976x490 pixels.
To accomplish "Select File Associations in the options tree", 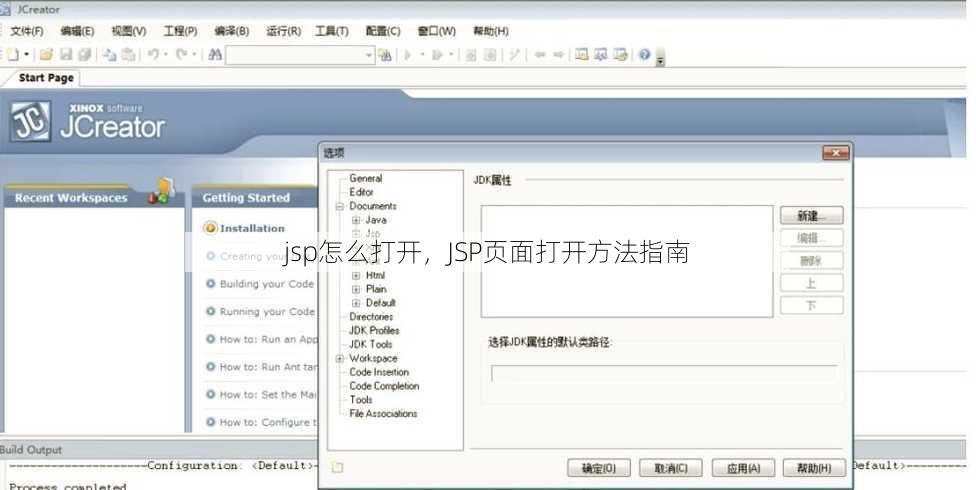I will coord(383,413).
